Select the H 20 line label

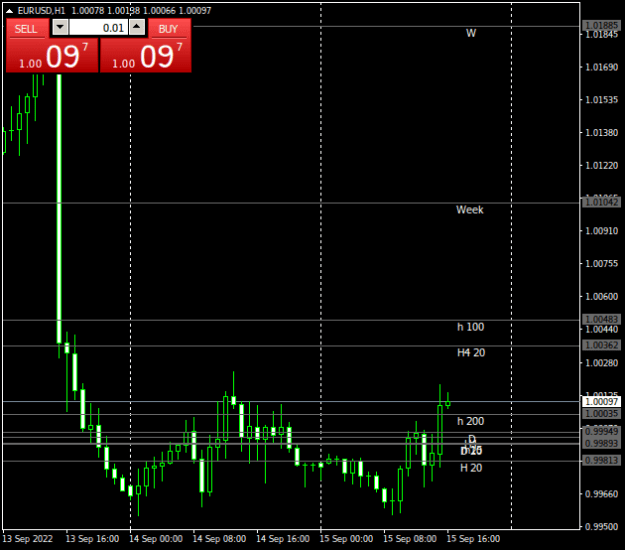(x=471, y=468)
